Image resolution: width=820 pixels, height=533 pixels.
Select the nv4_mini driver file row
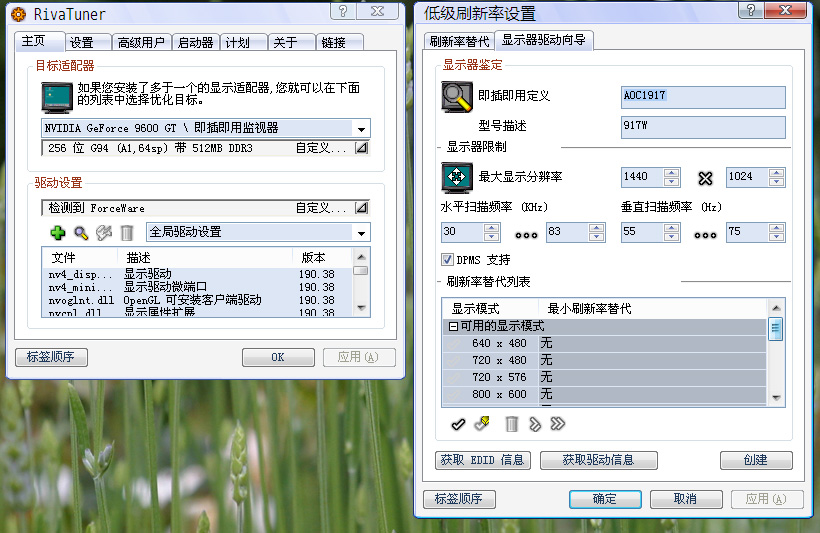pyautogui.click(x=198, y=288)
